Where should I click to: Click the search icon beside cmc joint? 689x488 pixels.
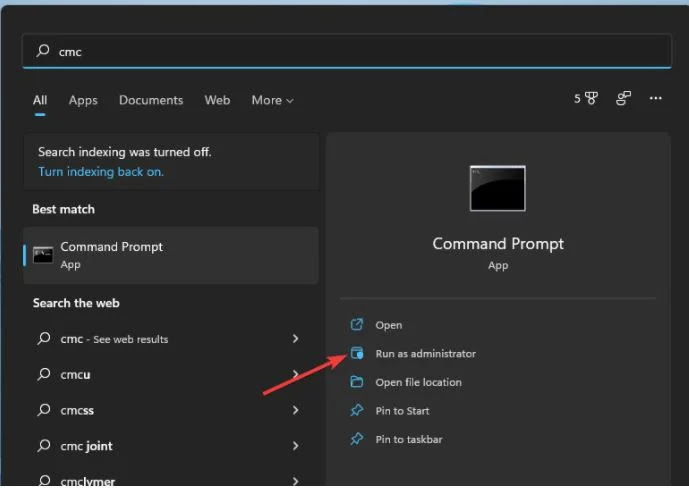tap(44, 445)
